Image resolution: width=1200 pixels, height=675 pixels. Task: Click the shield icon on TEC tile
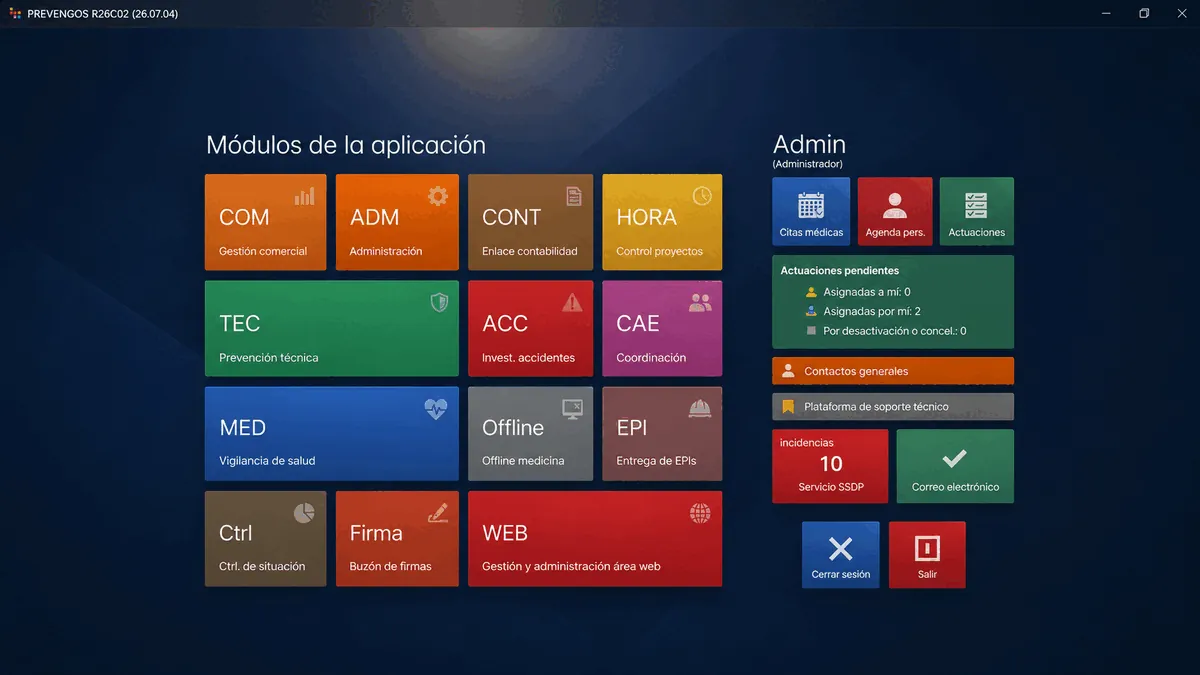click(439, 302)
